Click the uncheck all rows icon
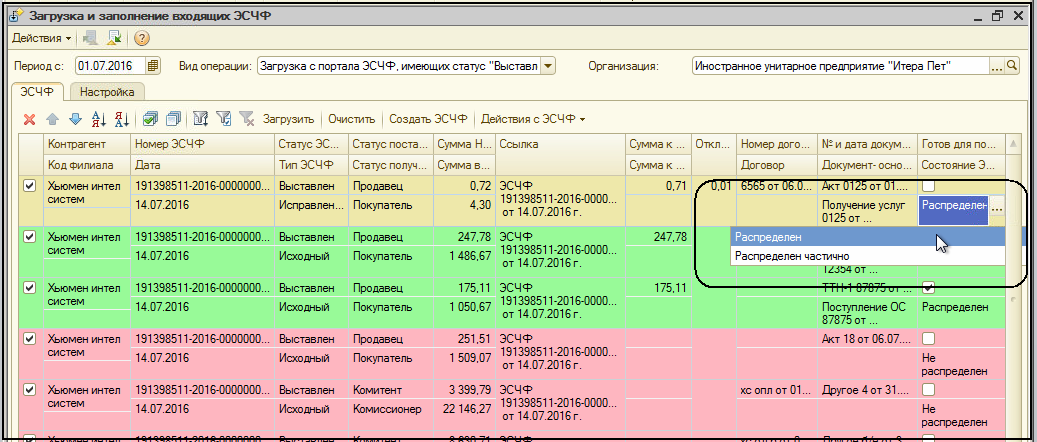The image size is (1037, 442). [x=173, y=119]
